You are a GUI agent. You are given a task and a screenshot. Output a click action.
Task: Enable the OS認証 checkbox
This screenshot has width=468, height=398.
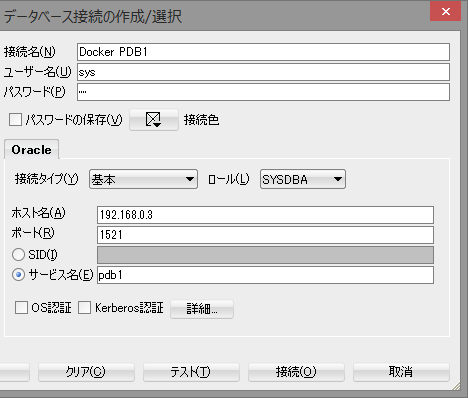tap(21, 307)
